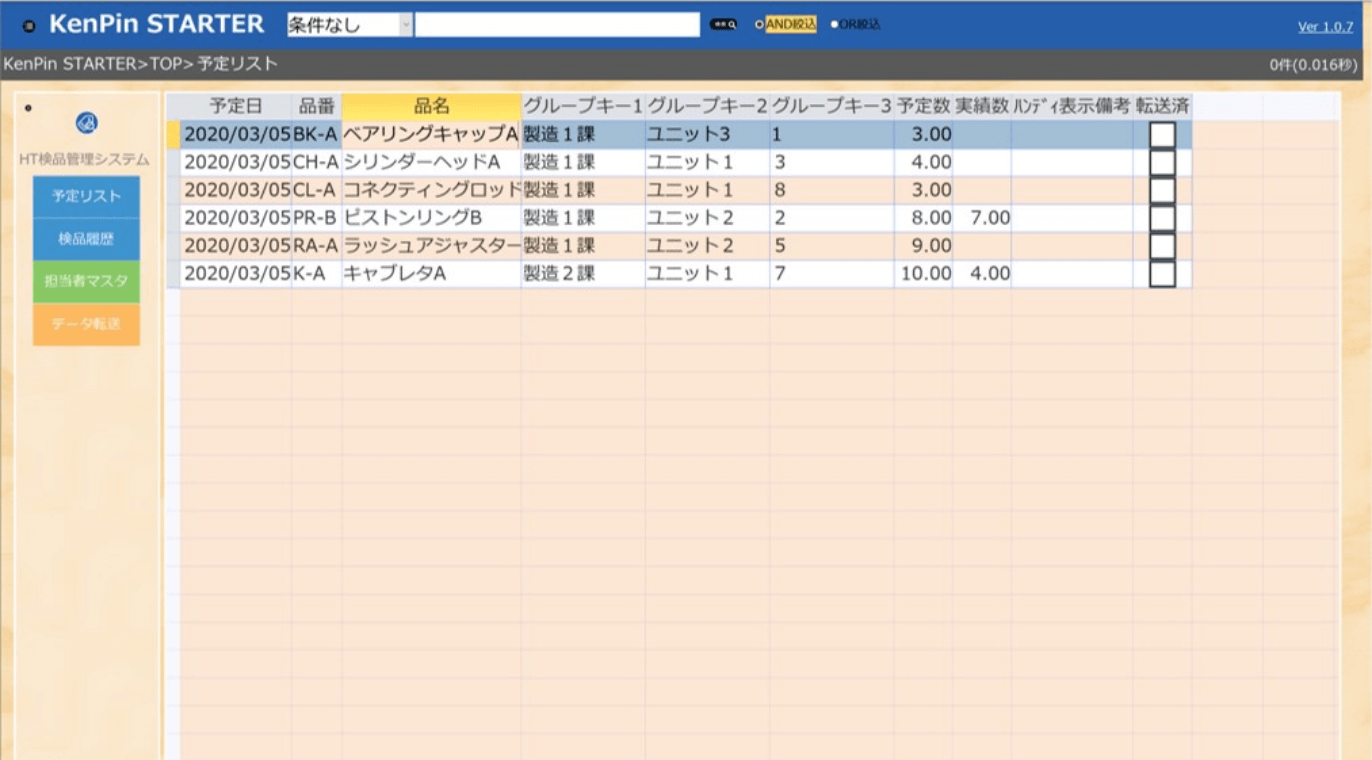Click the small dot icon at sidebar top
The width and height of the screenshot is (1372, 760).
pyautogui.click(x=28, y=108)
